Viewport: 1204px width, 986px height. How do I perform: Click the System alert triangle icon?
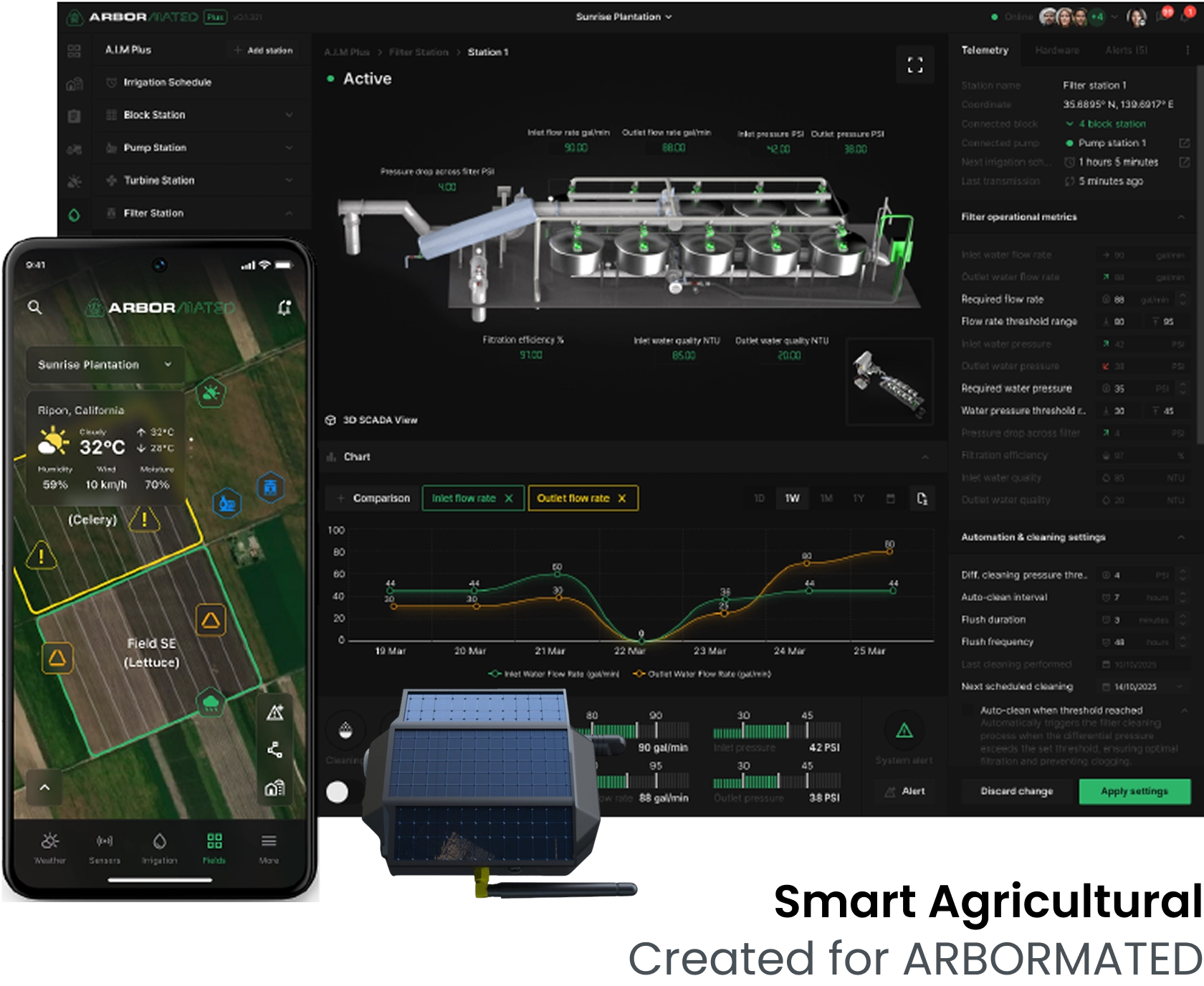(904, 731)
